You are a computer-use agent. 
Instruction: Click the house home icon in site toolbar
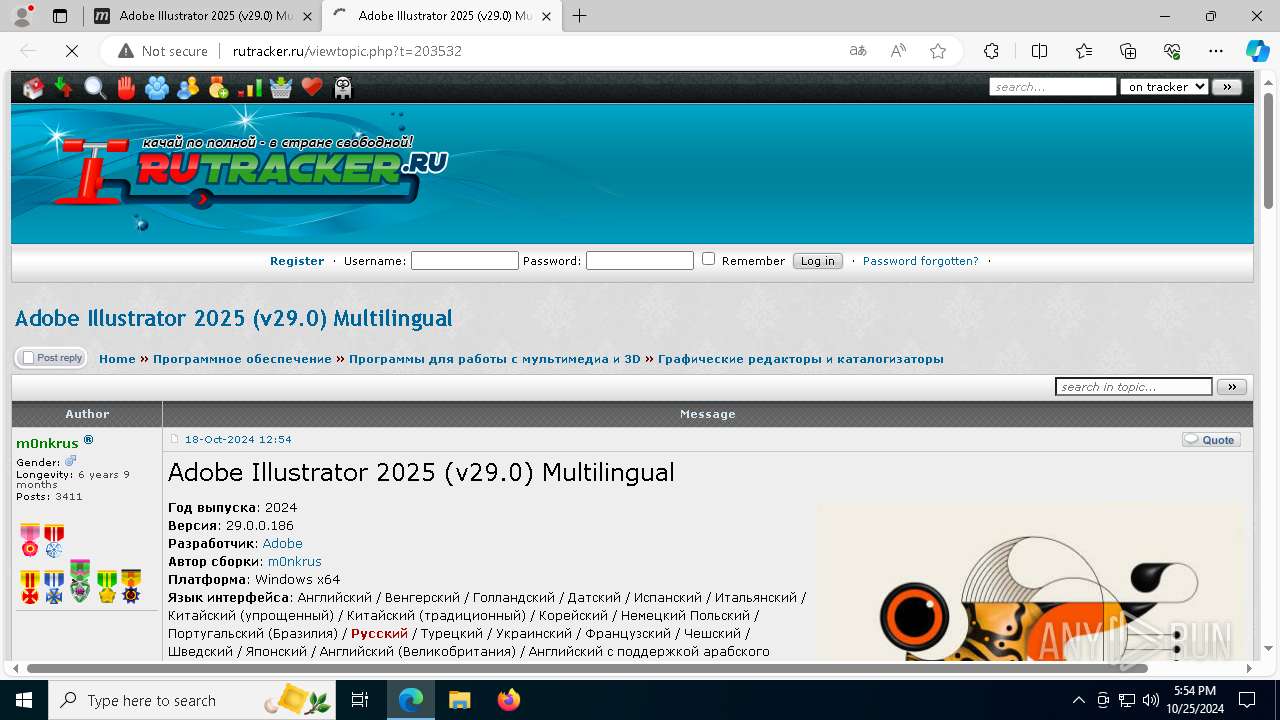(x=34, y=88)
